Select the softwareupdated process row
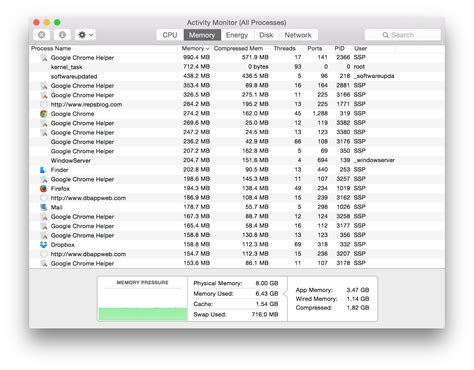The height and width of the screenshot is (370, 474). pyautogui.click(x=237, y=76)
